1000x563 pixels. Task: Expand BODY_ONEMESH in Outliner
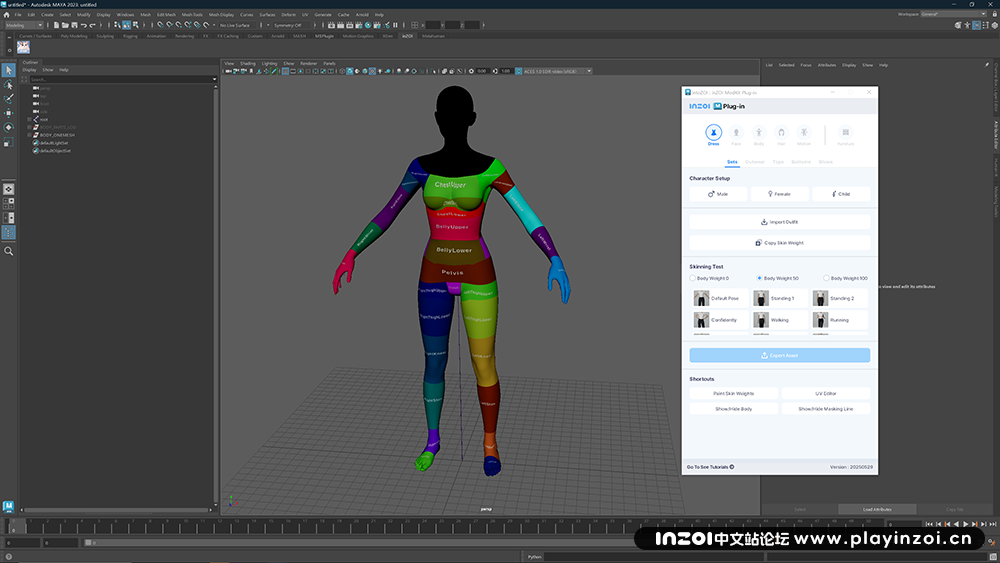click(29, 135)
